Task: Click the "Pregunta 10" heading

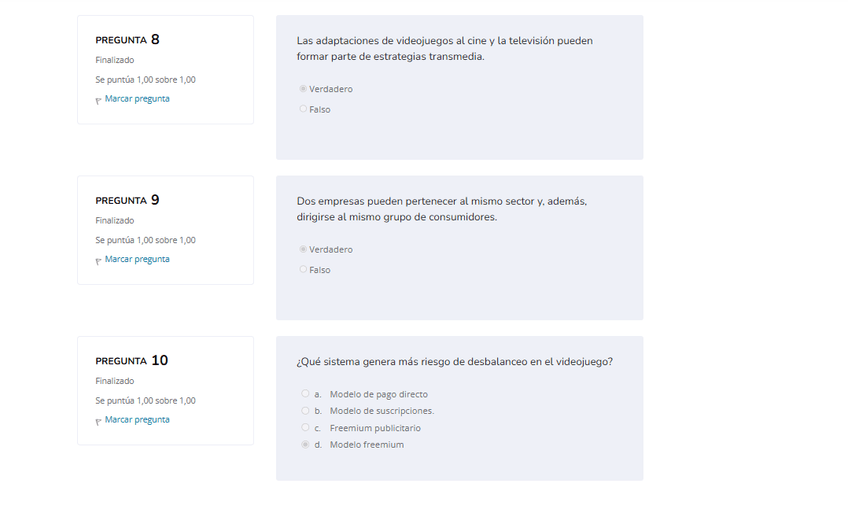Action: pyautogui.click(x=131, y=361)
